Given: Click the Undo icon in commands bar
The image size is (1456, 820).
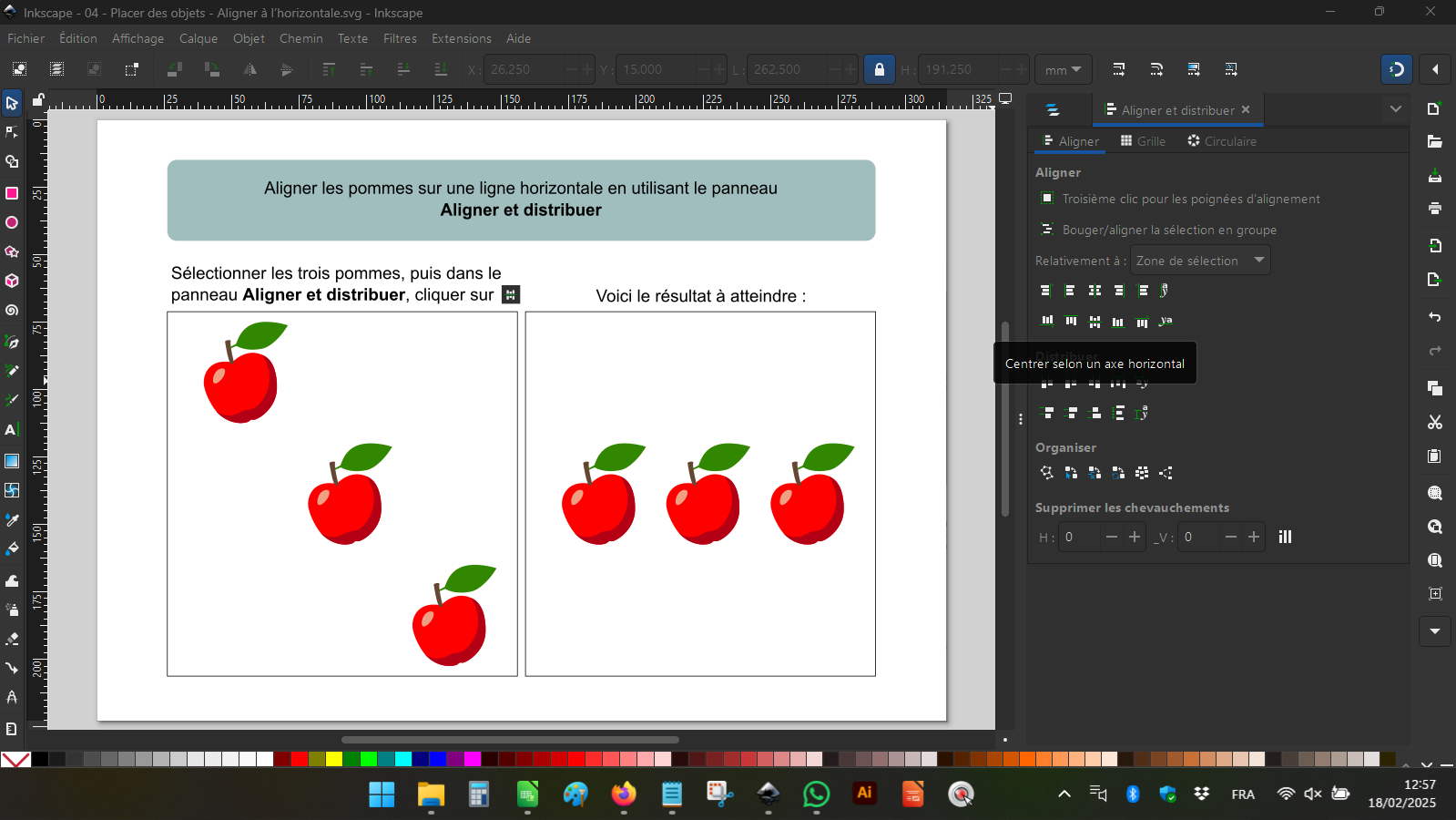Looking at the screenshot, I should 1435,317.
